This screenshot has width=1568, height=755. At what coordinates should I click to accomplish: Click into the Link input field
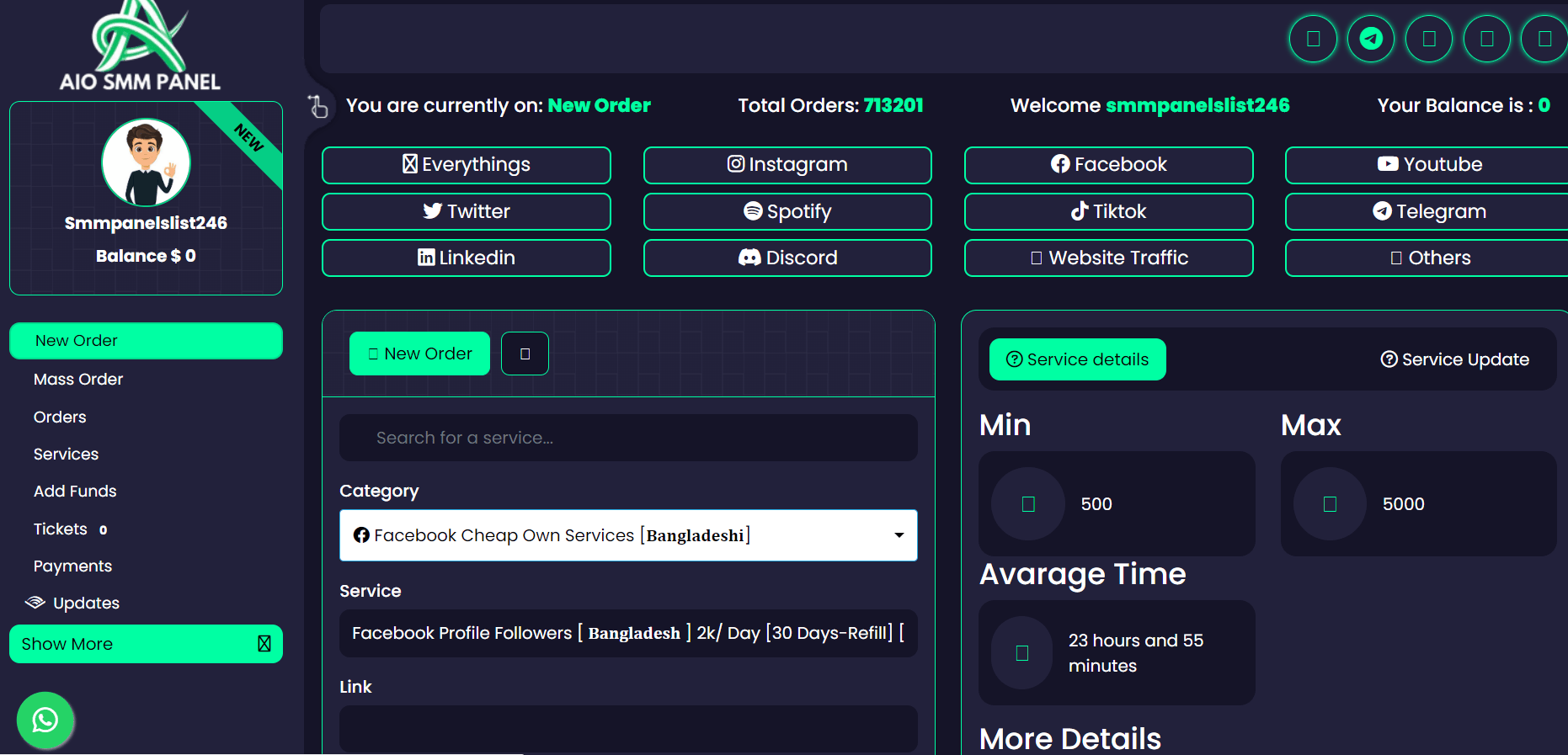click(x=627, y=728)
